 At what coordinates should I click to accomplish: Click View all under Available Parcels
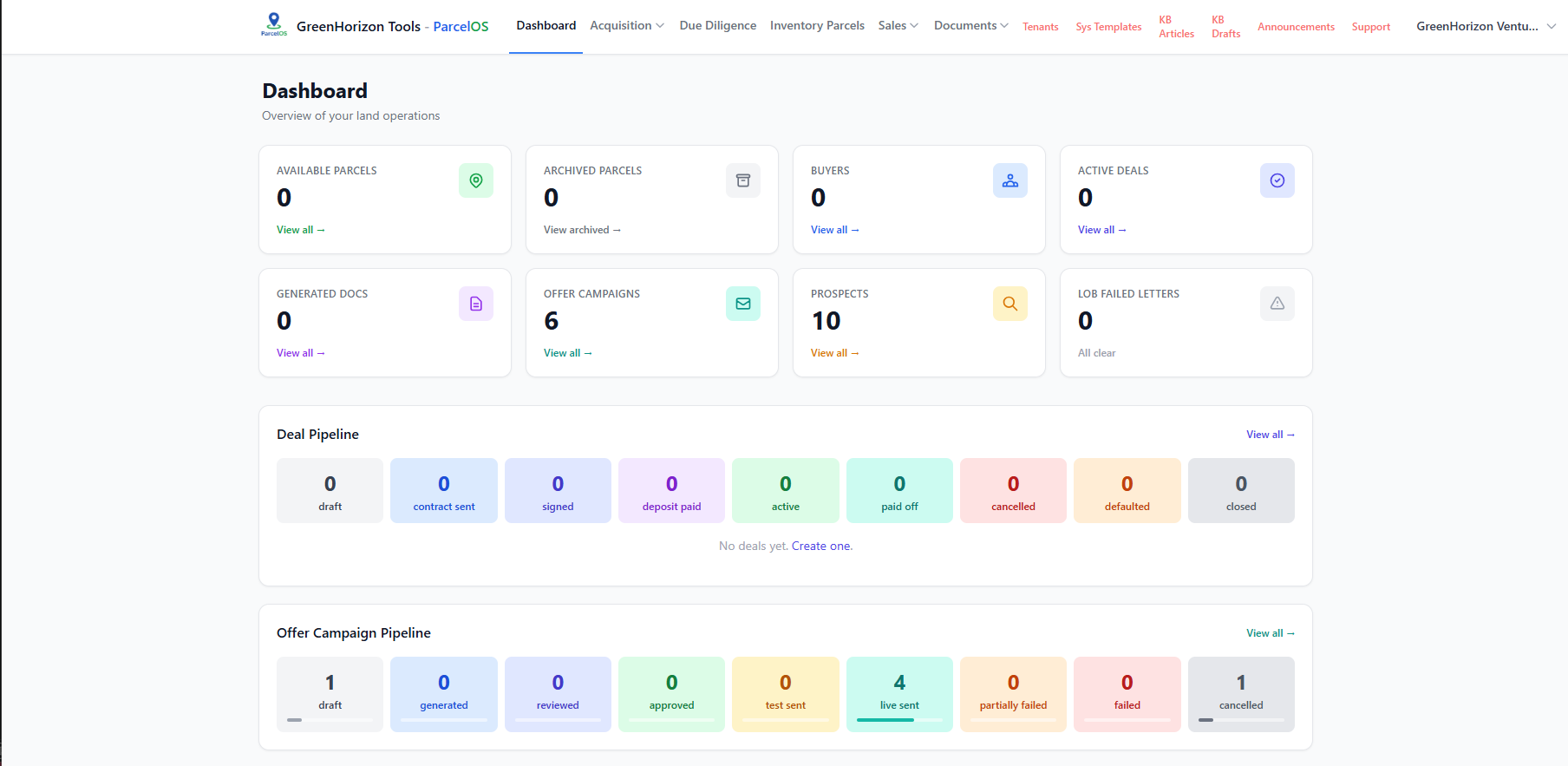[x=300, y=230]
